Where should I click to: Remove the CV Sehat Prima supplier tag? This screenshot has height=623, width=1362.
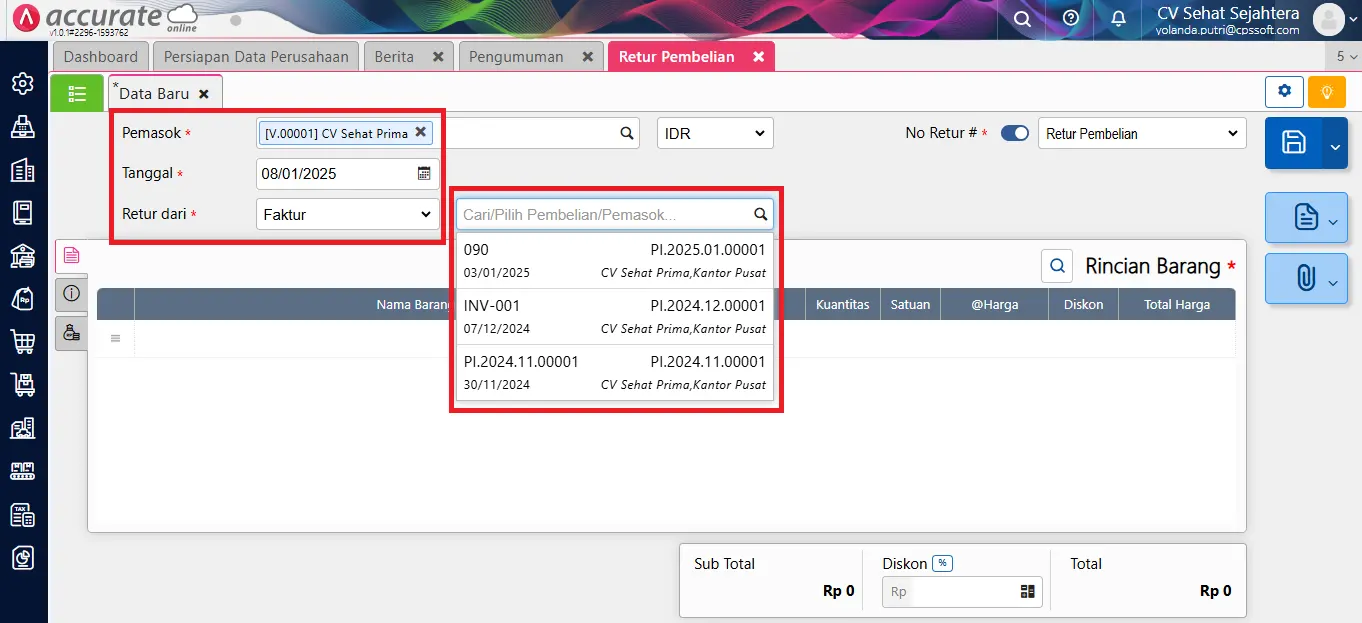(421, 132)
